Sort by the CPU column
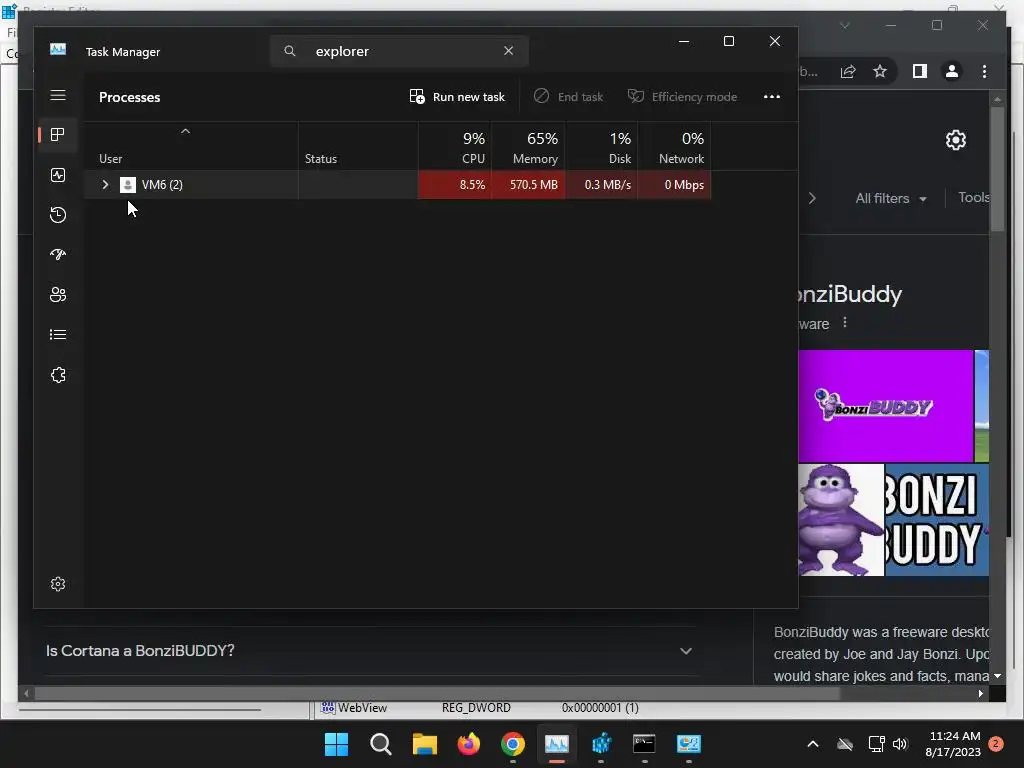 pos(455,147)
